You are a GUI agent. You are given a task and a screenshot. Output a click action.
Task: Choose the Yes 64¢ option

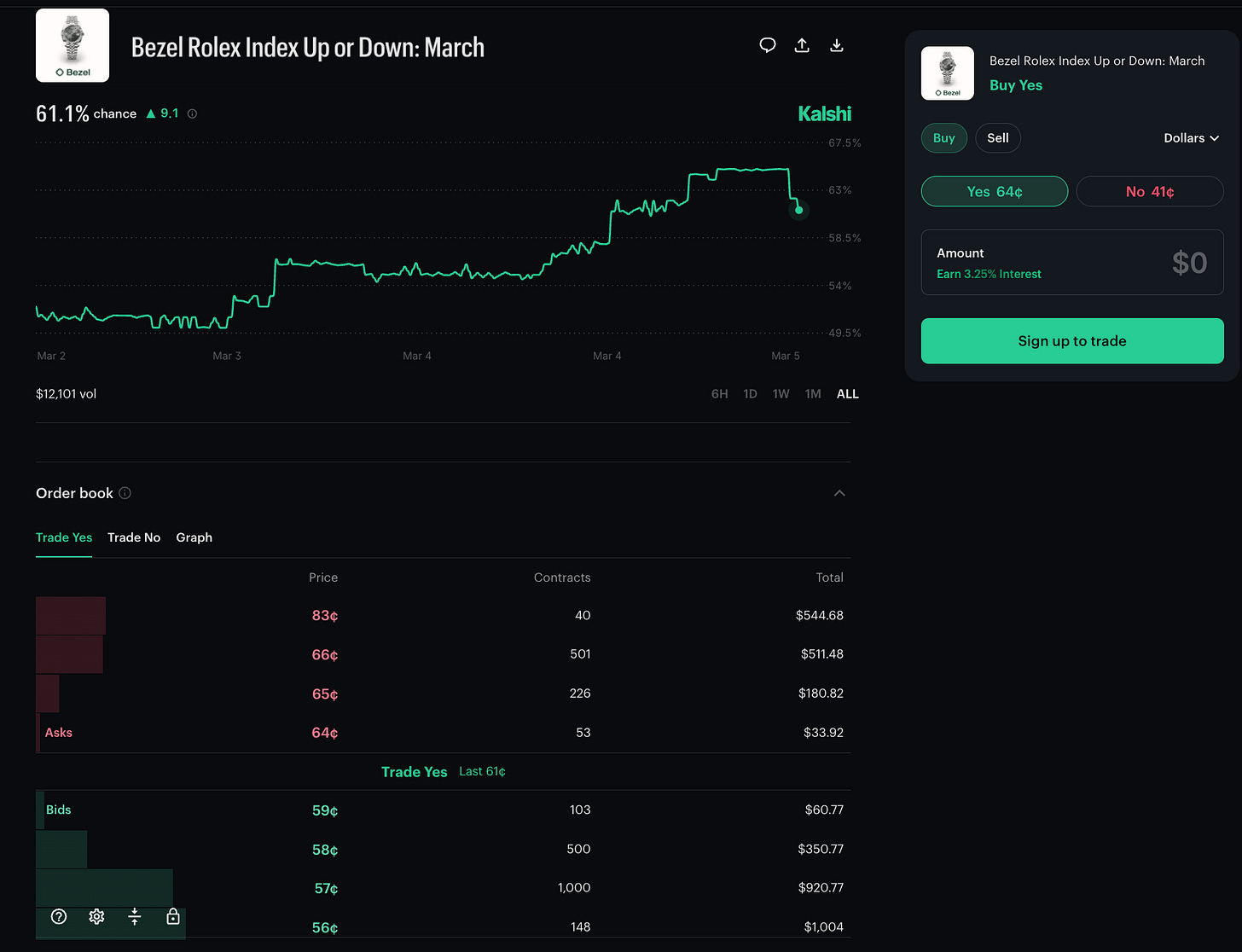[x=995, y=191]
